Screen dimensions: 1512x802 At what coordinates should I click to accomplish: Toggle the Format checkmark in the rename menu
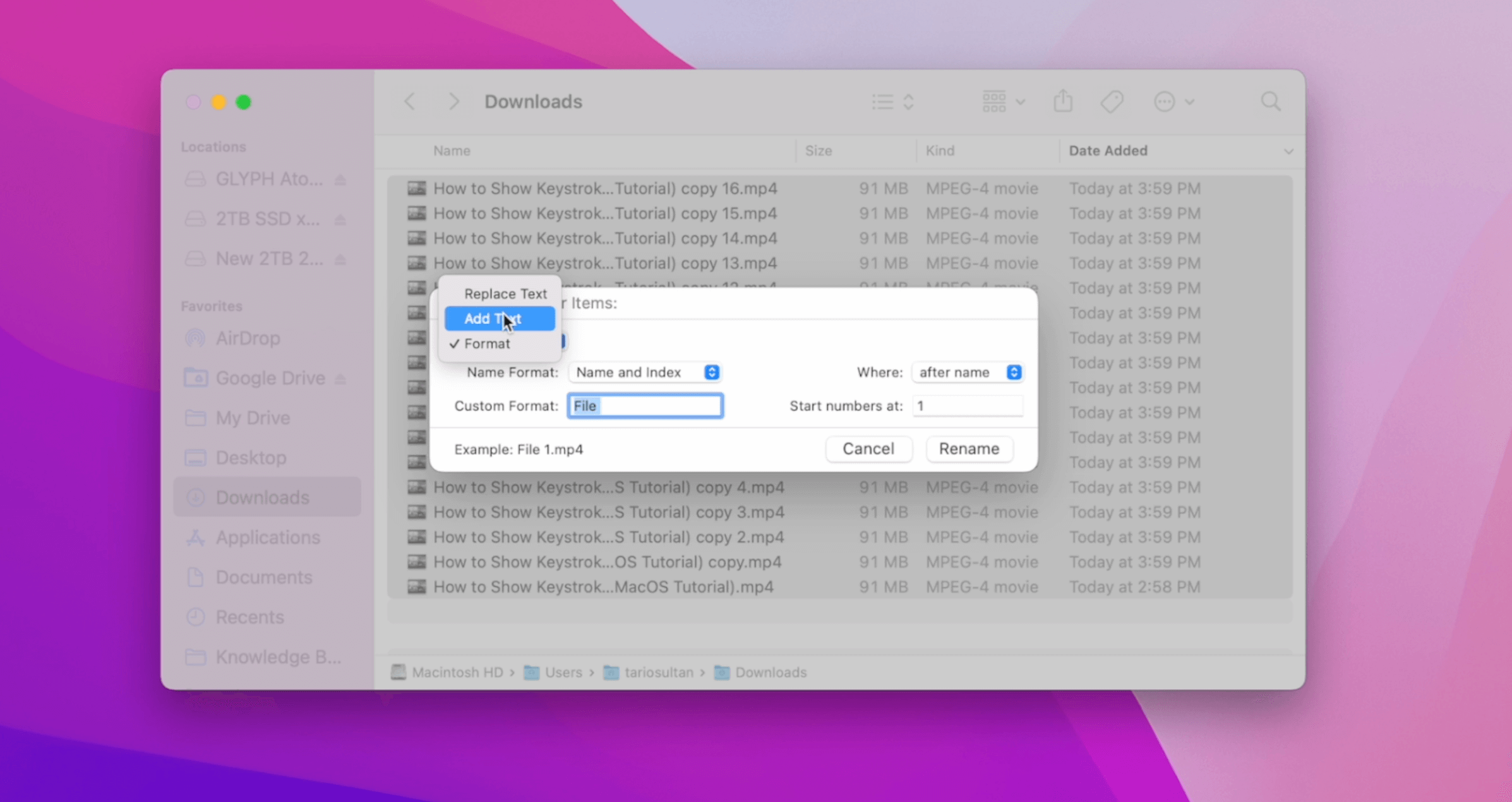[x=486, y=344]
